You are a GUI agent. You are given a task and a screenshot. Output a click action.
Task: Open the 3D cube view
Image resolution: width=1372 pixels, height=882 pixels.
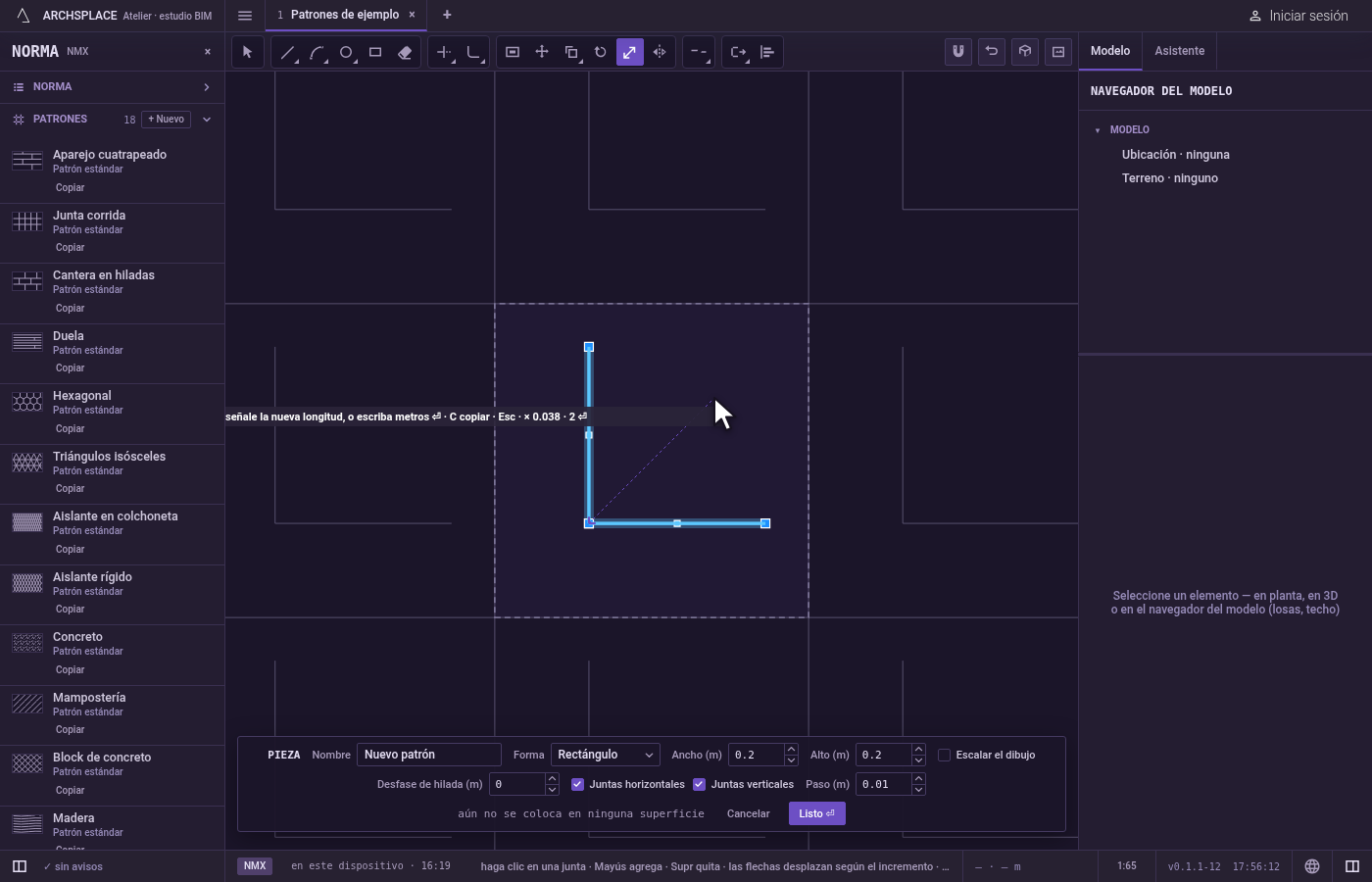[1025, 51]
